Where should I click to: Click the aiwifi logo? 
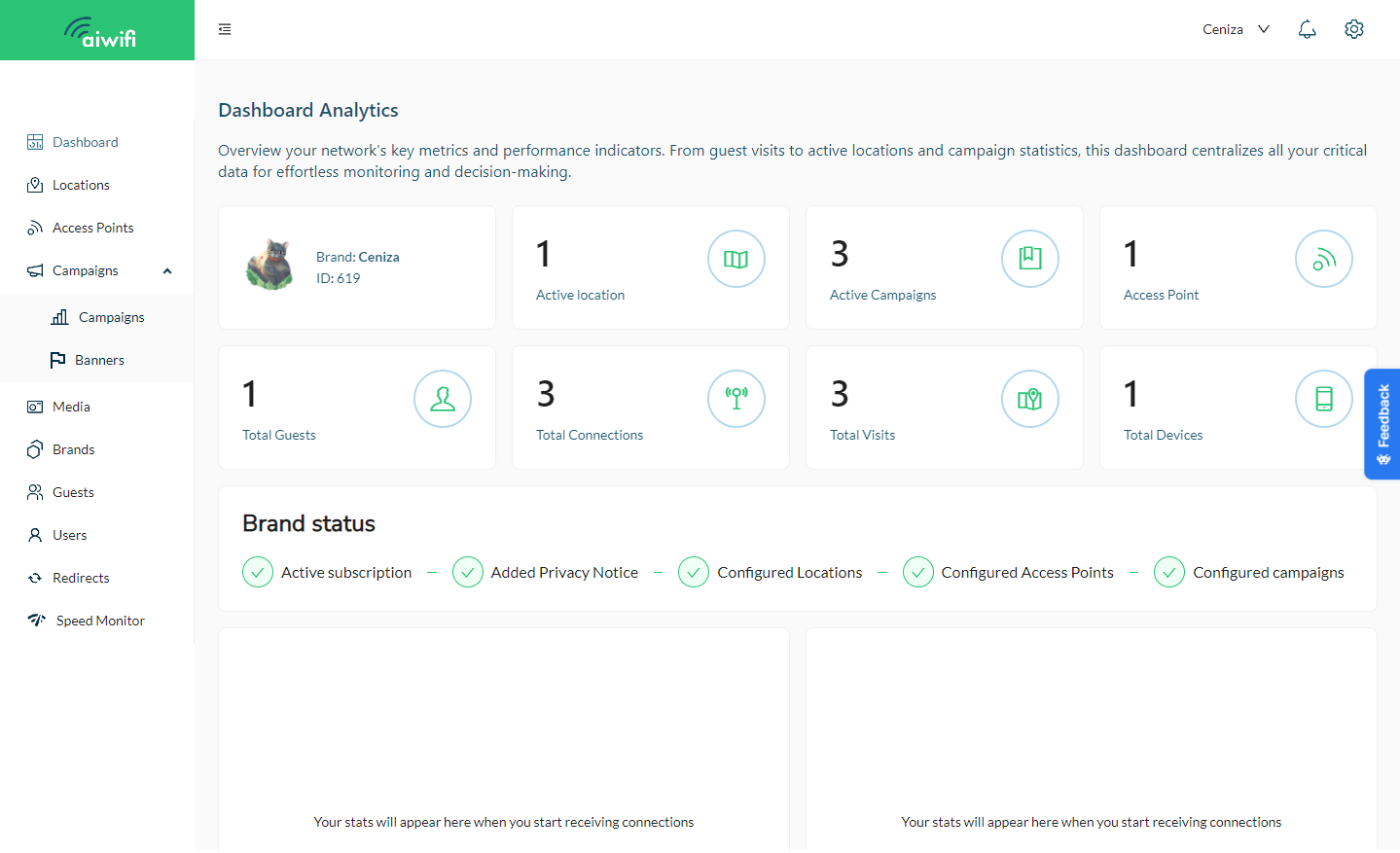pos(98,31)
